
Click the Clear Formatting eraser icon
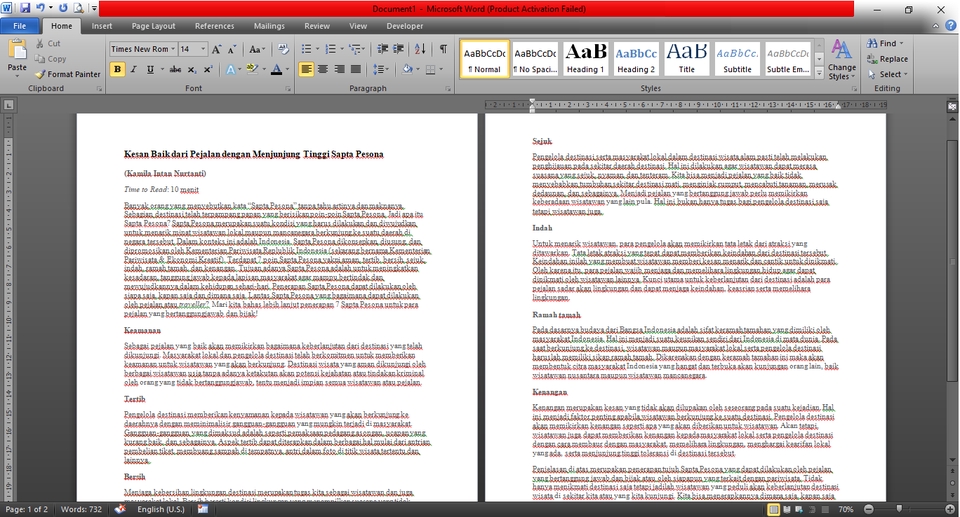coord(283,49)
